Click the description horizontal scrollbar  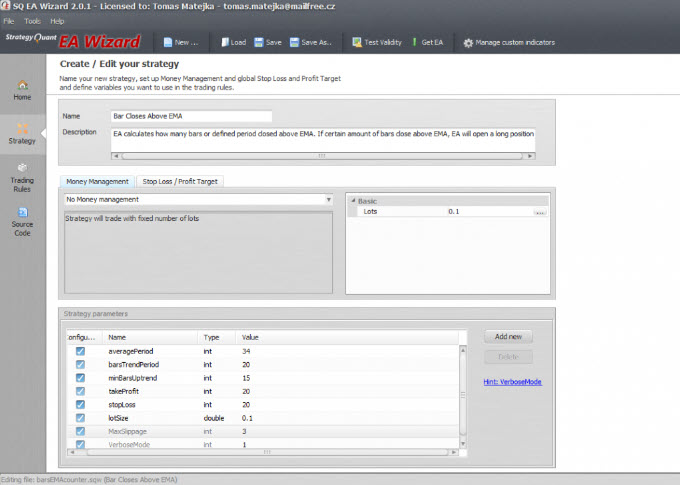[323, 156]
